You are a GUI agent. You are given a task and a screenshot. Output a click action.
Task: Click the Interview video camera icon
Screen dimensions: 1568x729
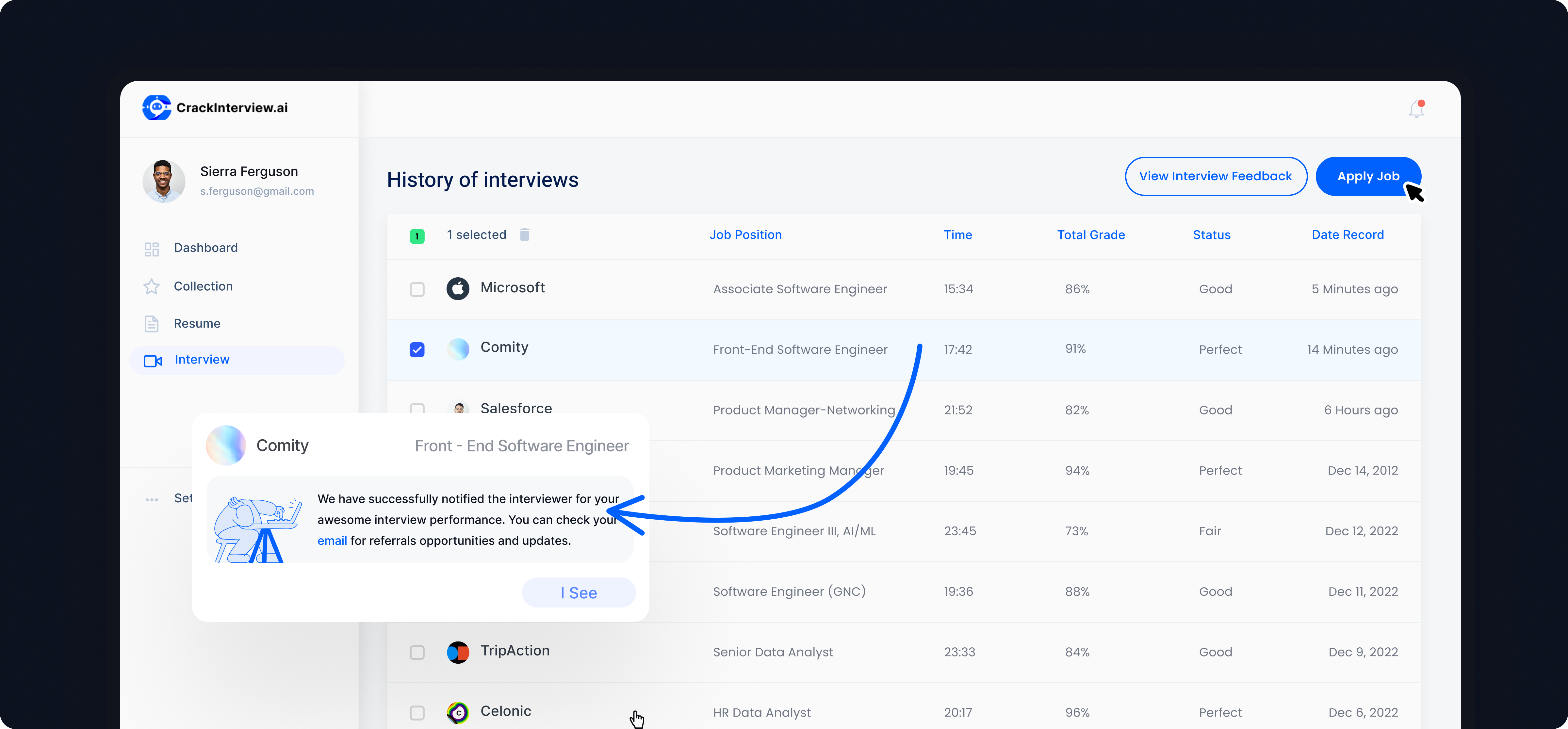click(x=153, y=360)
